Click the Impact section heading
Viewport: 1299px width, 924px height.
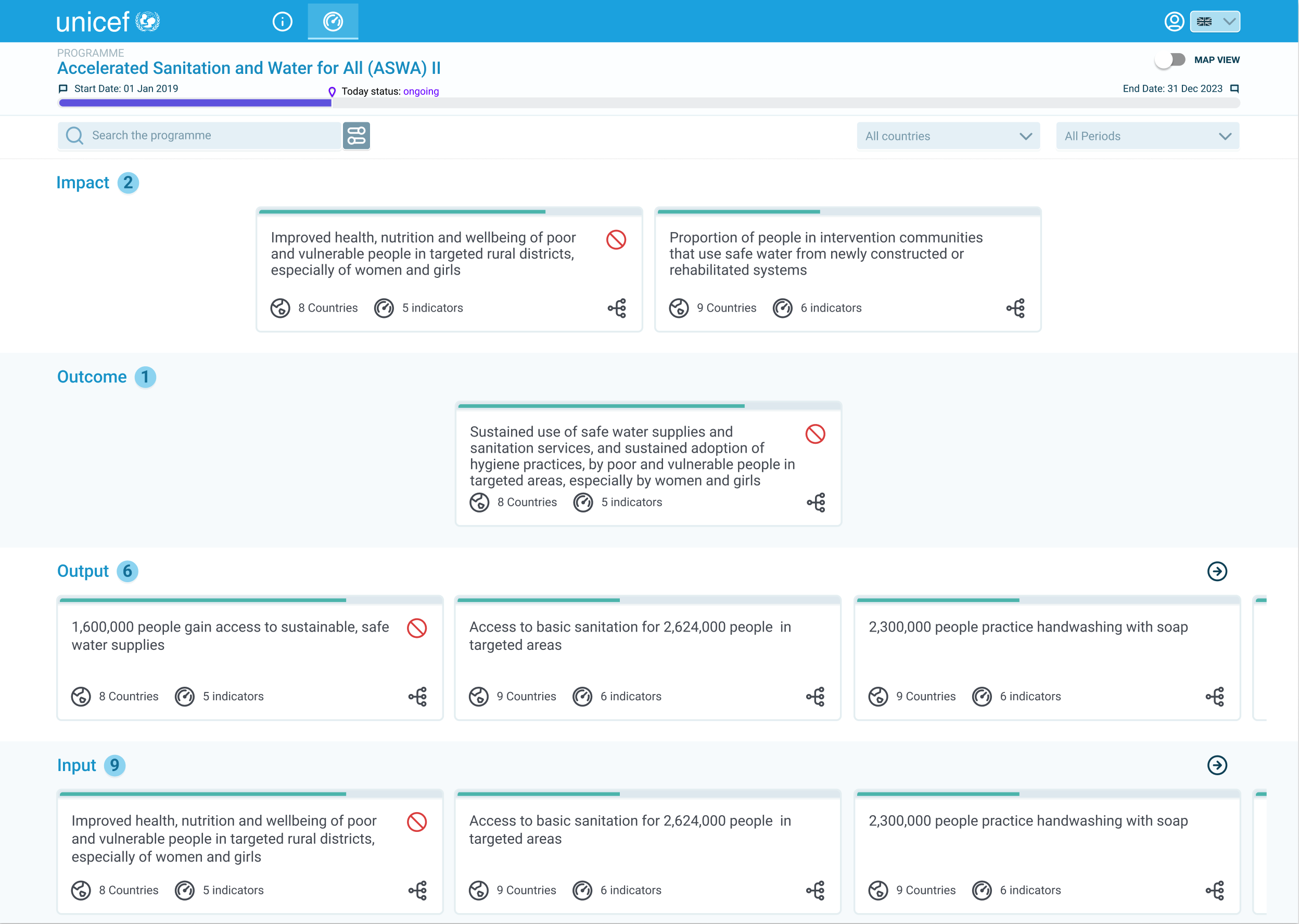[x=83, y=183]
